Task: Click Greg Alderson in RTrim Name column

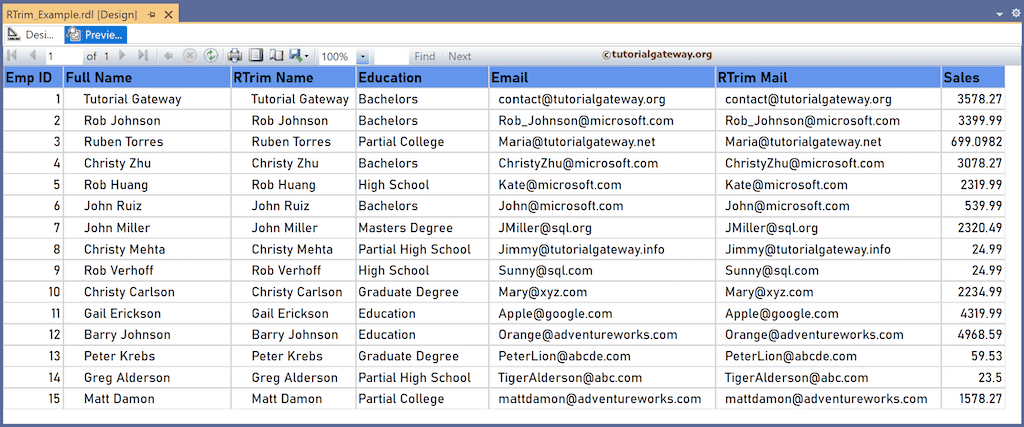Action: point(295,377)
